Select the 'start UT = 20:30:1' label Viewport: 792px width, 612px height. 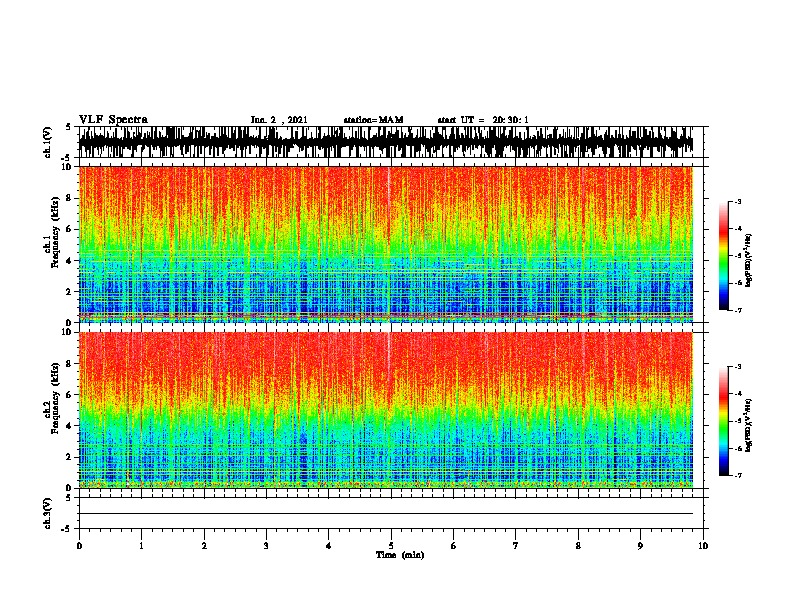coord(483,120)
